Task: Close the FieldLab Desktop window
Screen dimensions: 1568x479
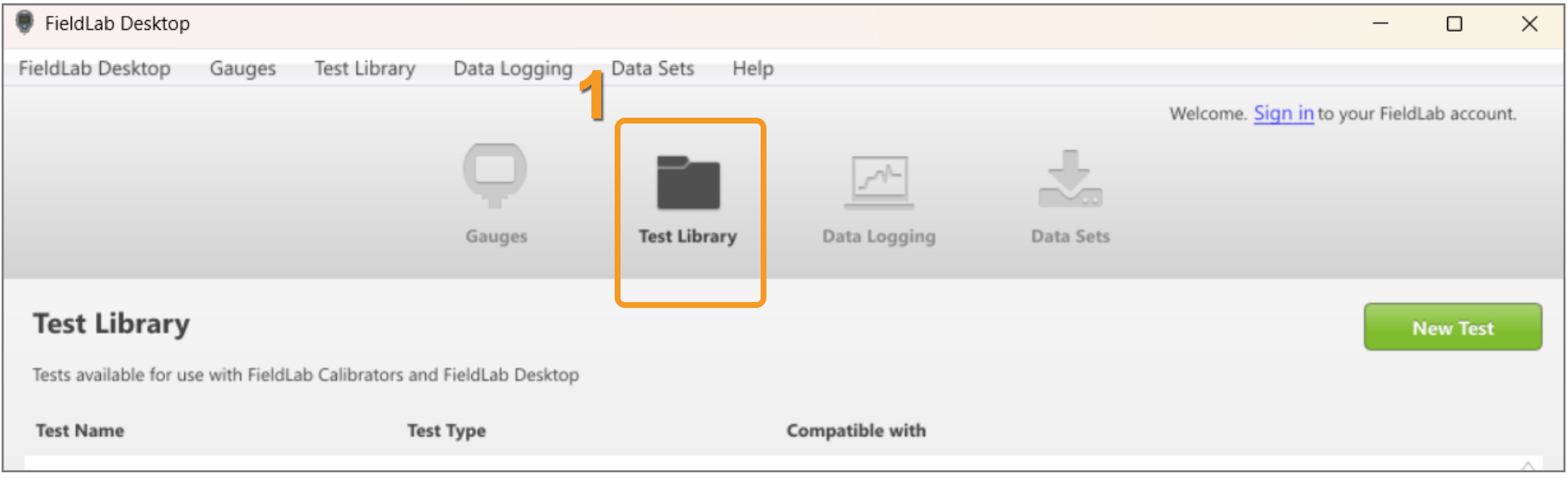Action: (1530, 23)
